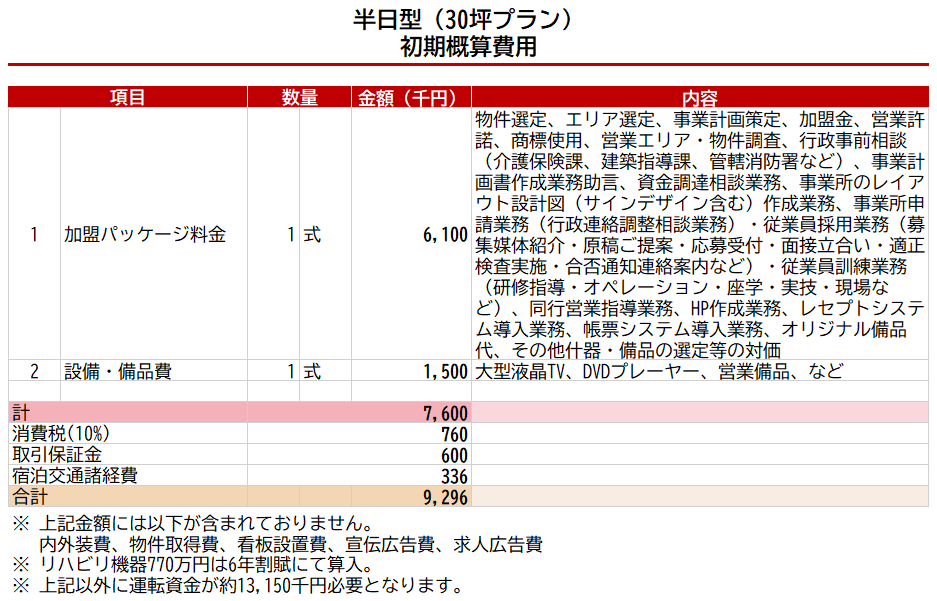Select the 760 tax amount
Image resolution: width=937 pixels, height=601 pixels.
pyautogui.click(x=455, y=435)
